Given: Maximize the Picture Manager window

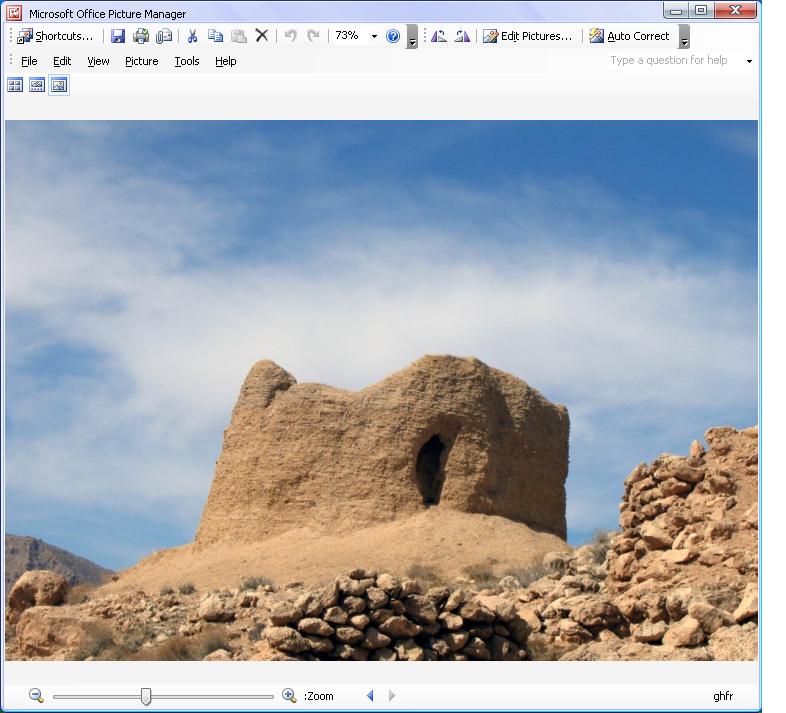Looking at the screenshot, I should tap(701, 11).
